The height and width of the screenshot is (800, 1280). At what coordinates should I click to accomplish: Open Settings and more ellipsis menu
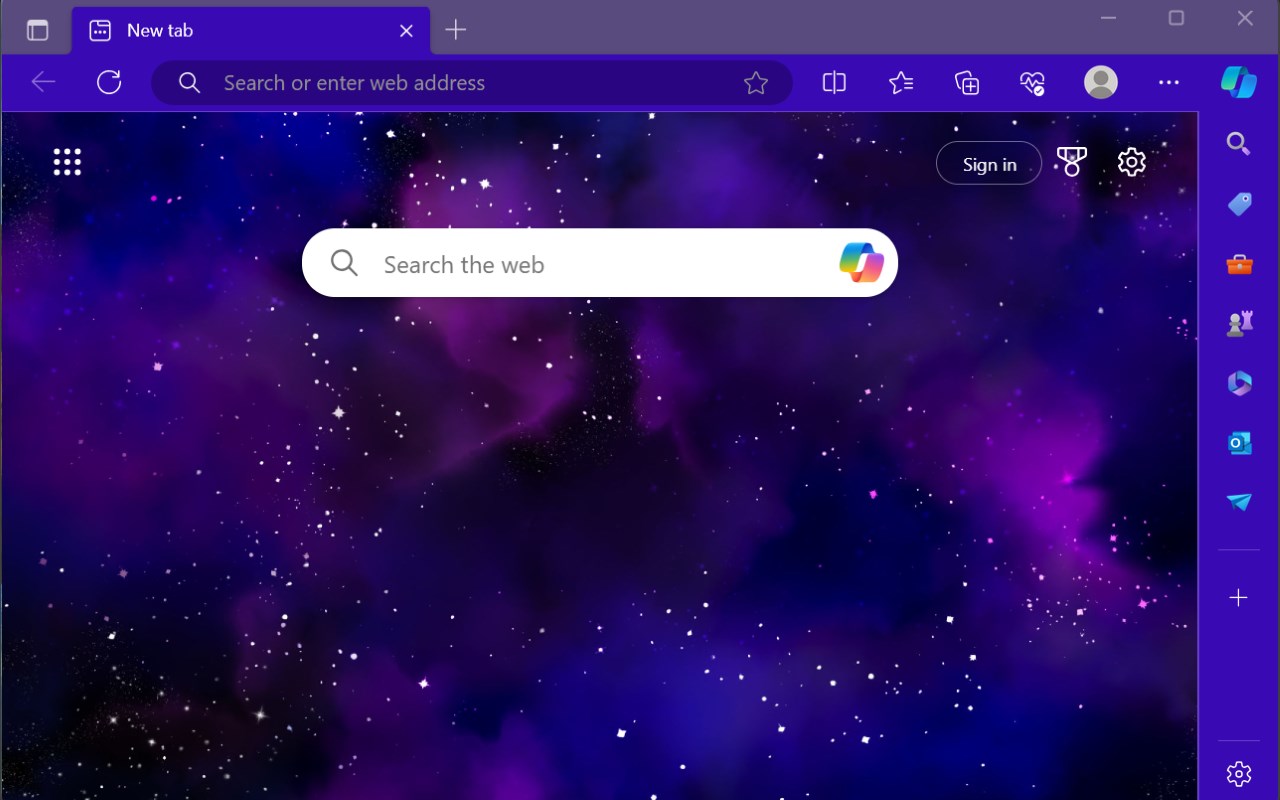(1168, 83)
